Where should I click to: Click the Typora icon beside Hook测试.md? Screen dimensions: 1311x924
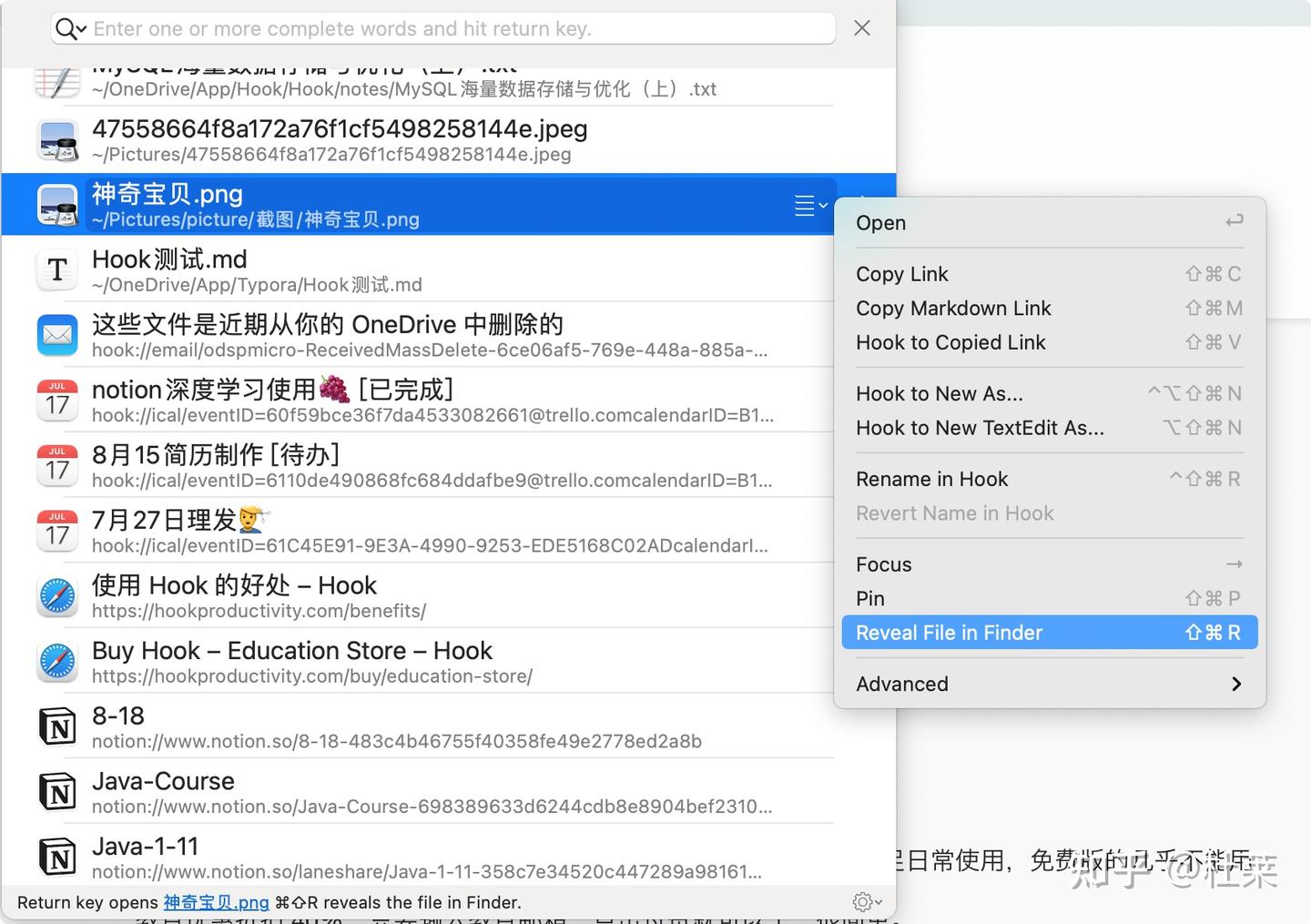tap(56, 269)
